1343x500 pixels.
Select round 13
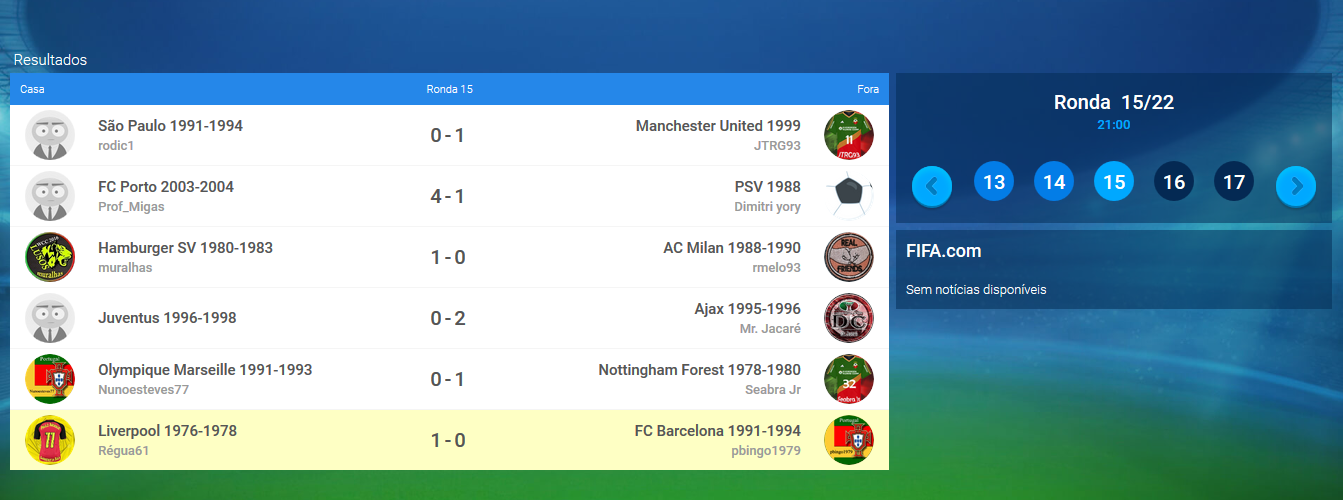point(994,182)
